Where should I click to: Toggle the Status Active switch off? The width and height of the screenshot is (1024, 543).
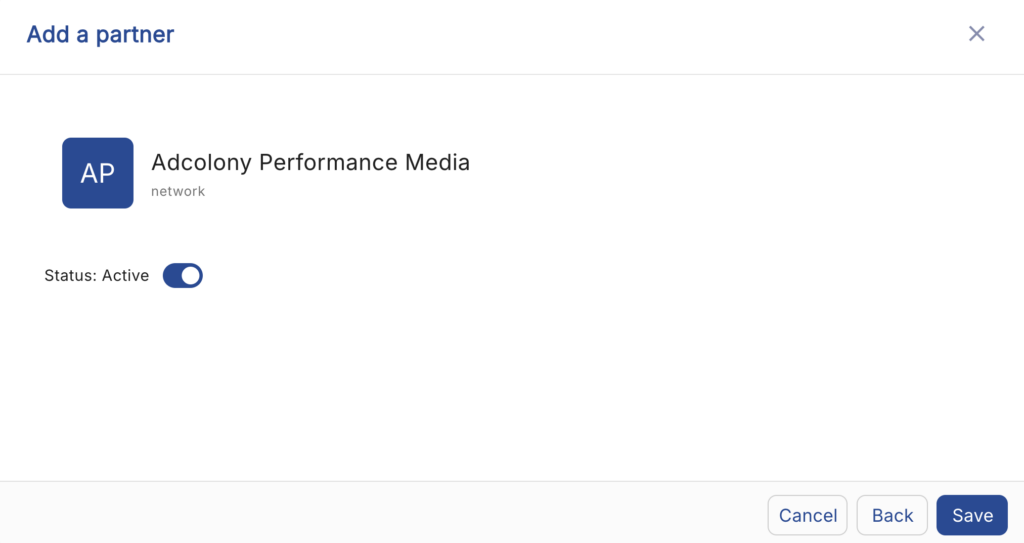point(183,276)
